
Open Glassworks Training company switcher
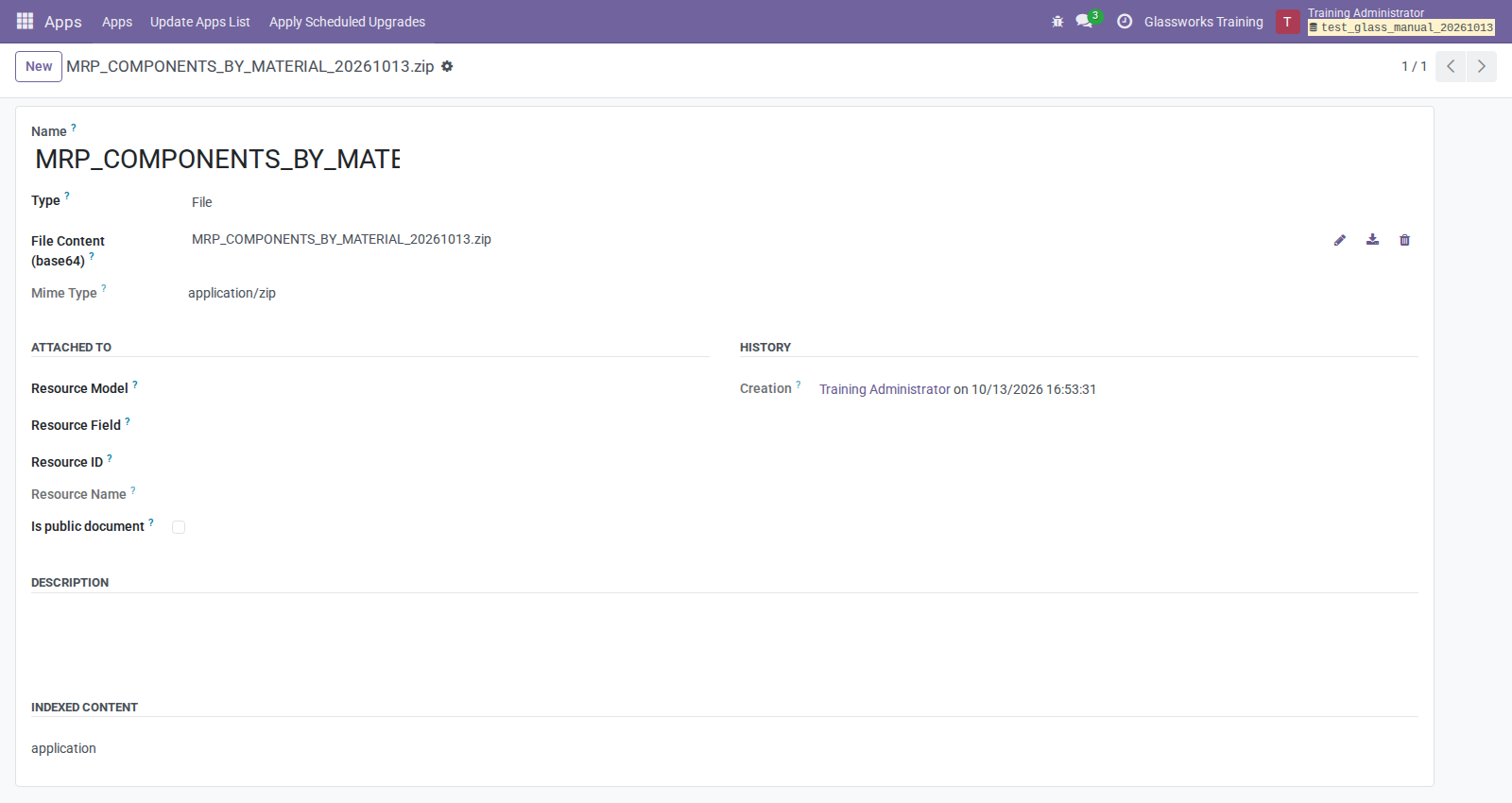pyautogui.click(x=1203, y=22)
